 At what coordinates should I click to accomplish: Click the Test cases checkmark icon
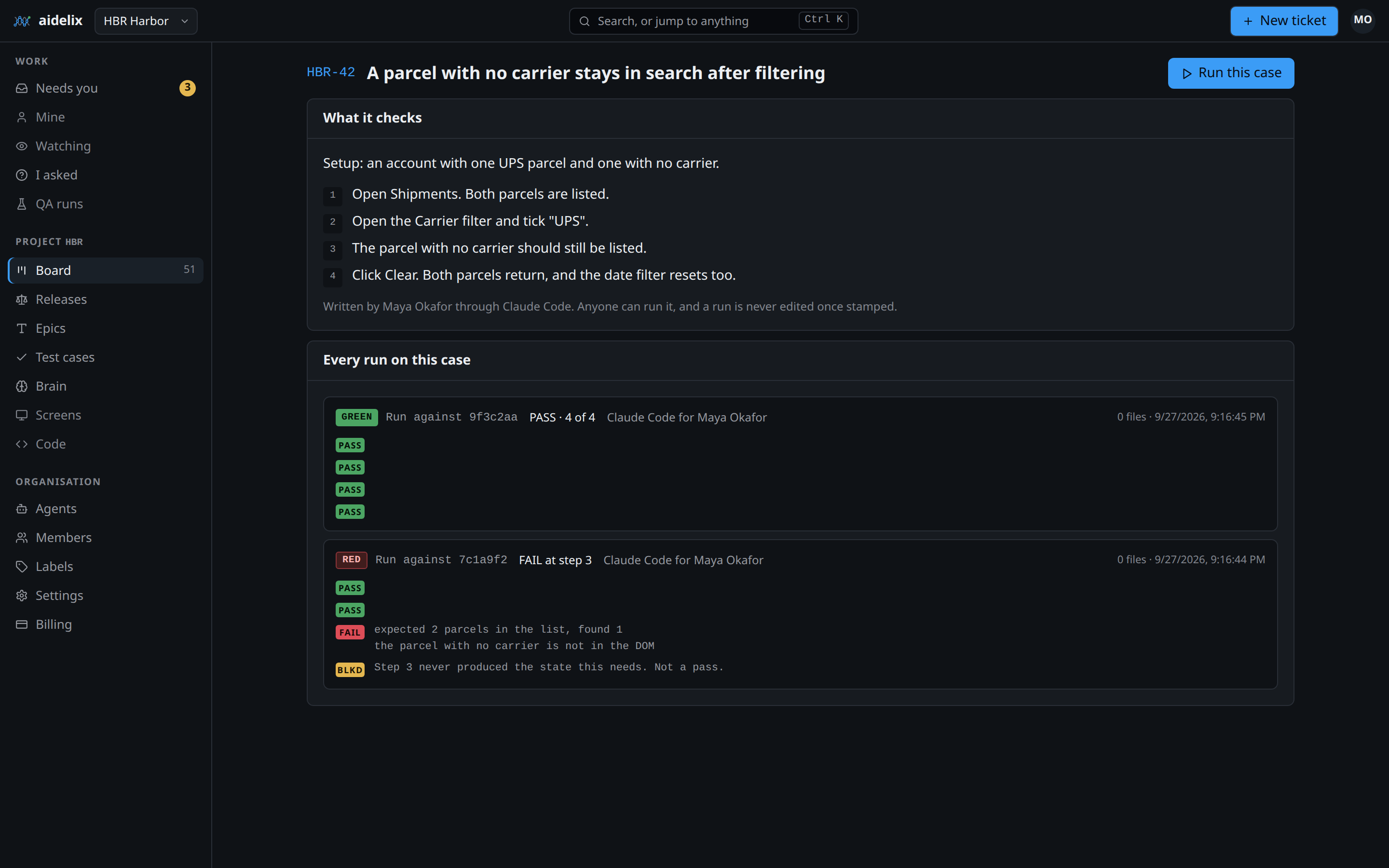pos(22,357)
